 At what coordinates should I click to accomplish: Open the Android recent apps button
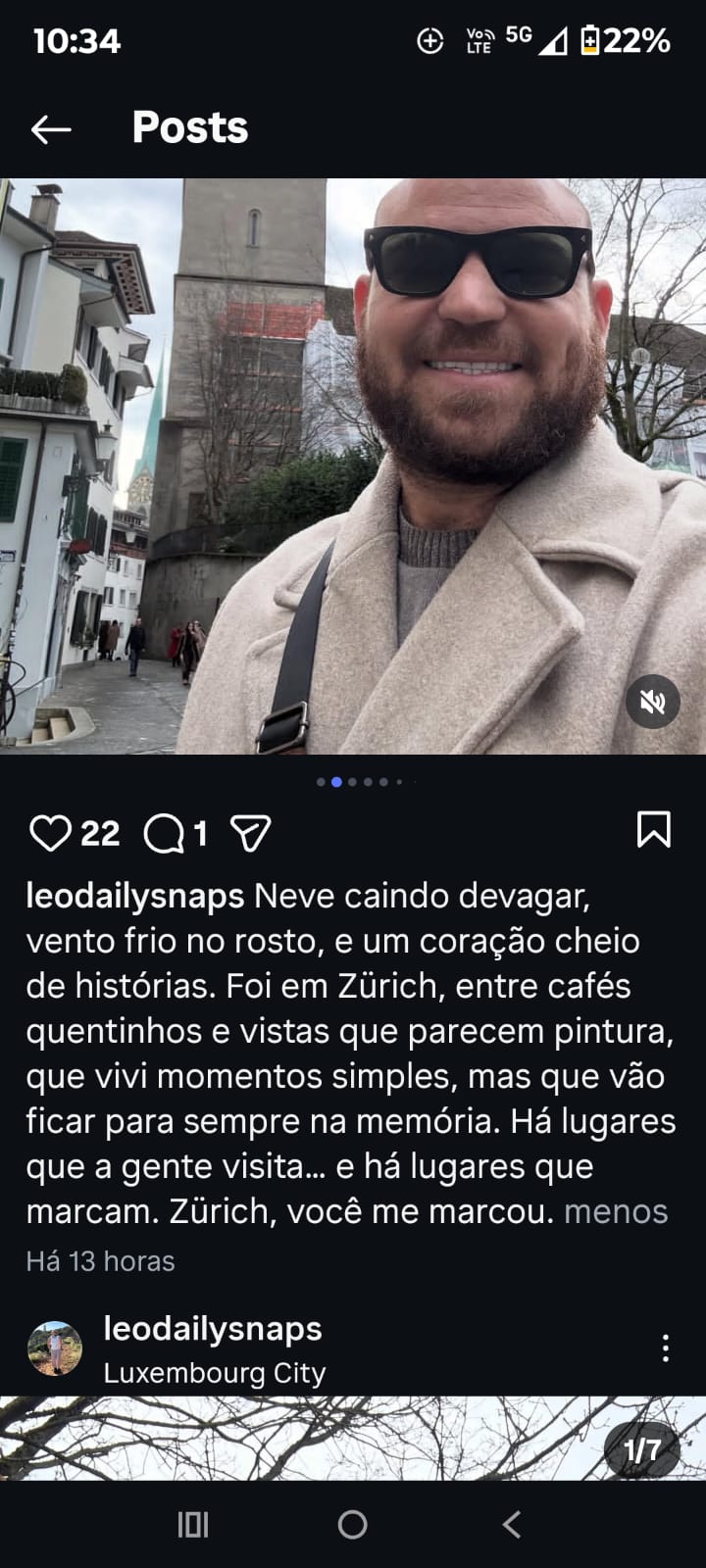[x=193, y=1525]
